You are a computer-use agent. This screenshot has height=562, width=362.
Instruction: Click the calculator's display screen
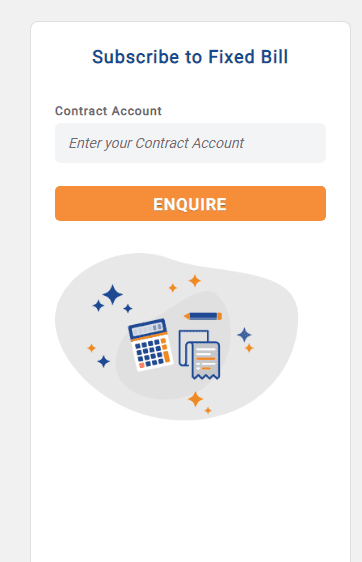(x=148, y=329)
